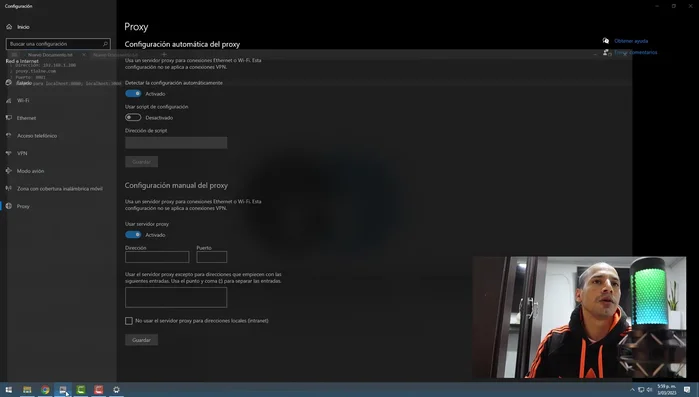Select the Acceso telefónico entry label
The height and width of the screenshot is (397, 699).
[37, 135]
